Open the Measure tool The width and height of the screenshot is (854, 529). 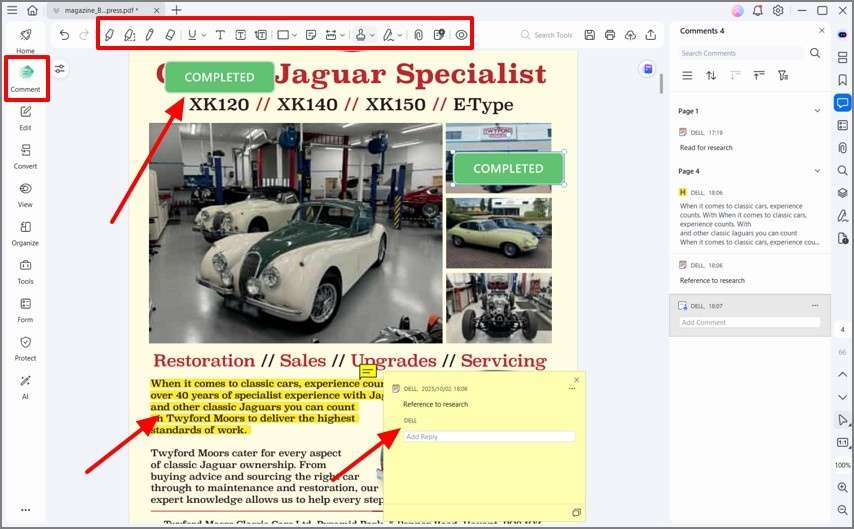point(331,35)
